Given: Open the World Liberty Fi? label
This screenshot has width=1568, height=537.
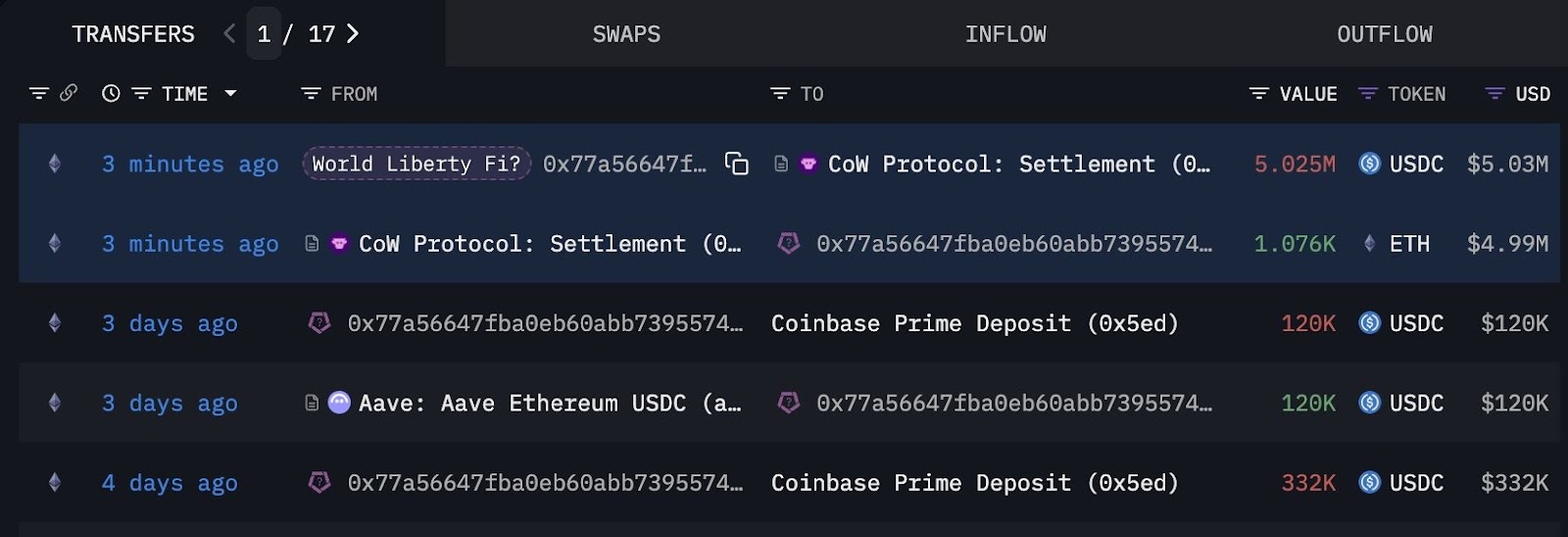Looking at the screenshot, I should point(416,164).
